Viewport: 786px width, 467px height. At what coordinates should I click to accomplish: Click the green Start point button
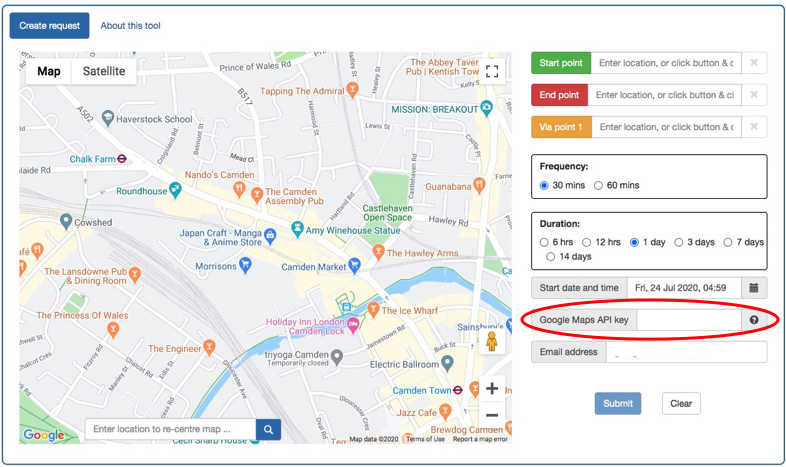coord(561,63)
